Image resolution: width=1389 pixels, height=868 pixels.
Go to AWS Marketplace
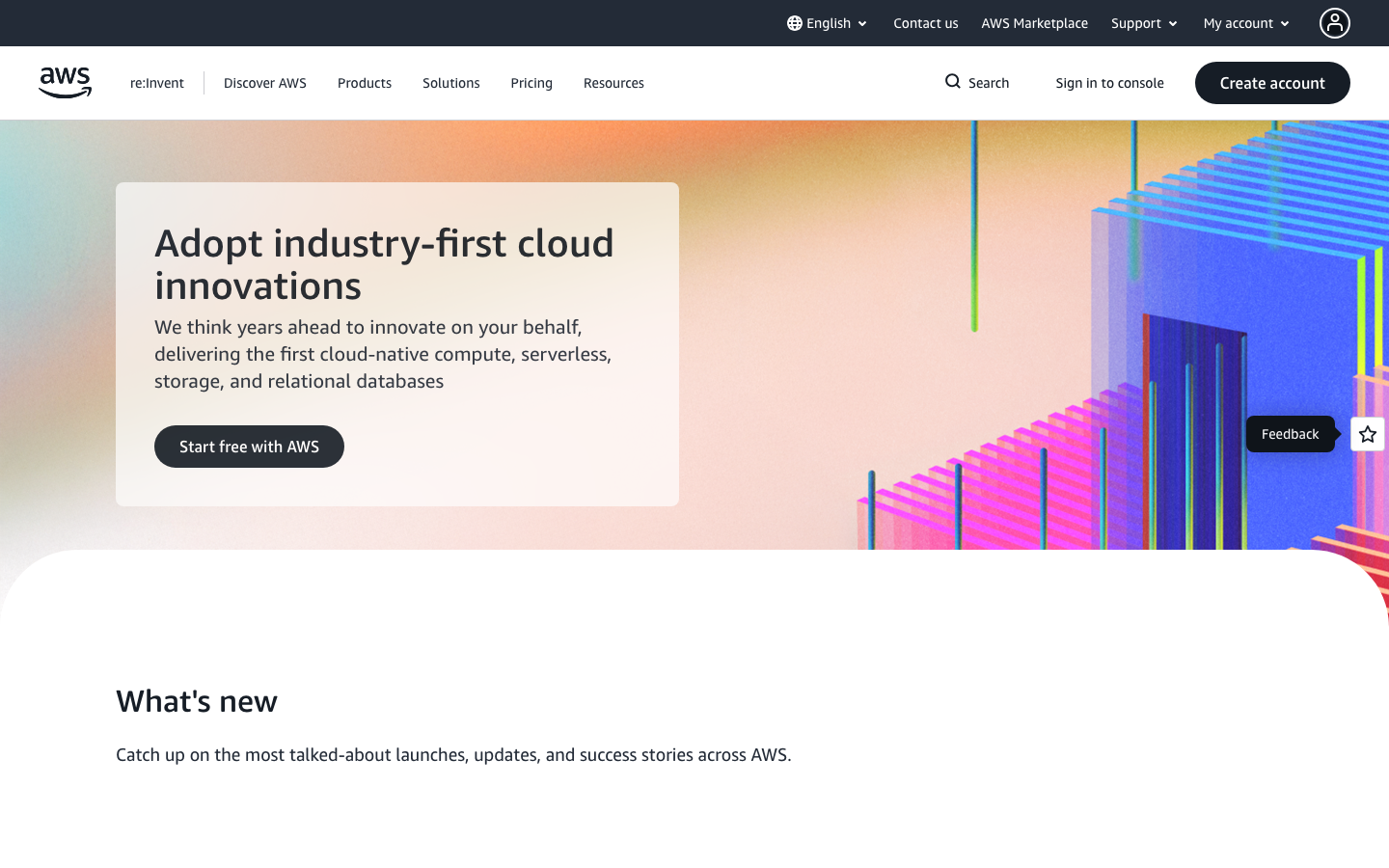click(1034, 23)
